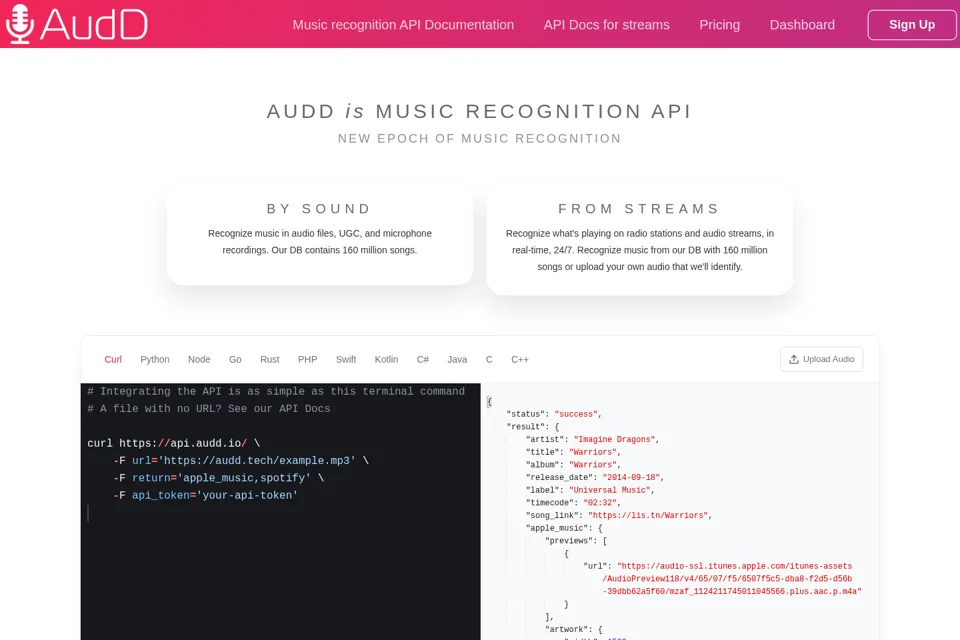Open the By Sound card
Viewport: 960px width, 640px height.
[320, 236]
